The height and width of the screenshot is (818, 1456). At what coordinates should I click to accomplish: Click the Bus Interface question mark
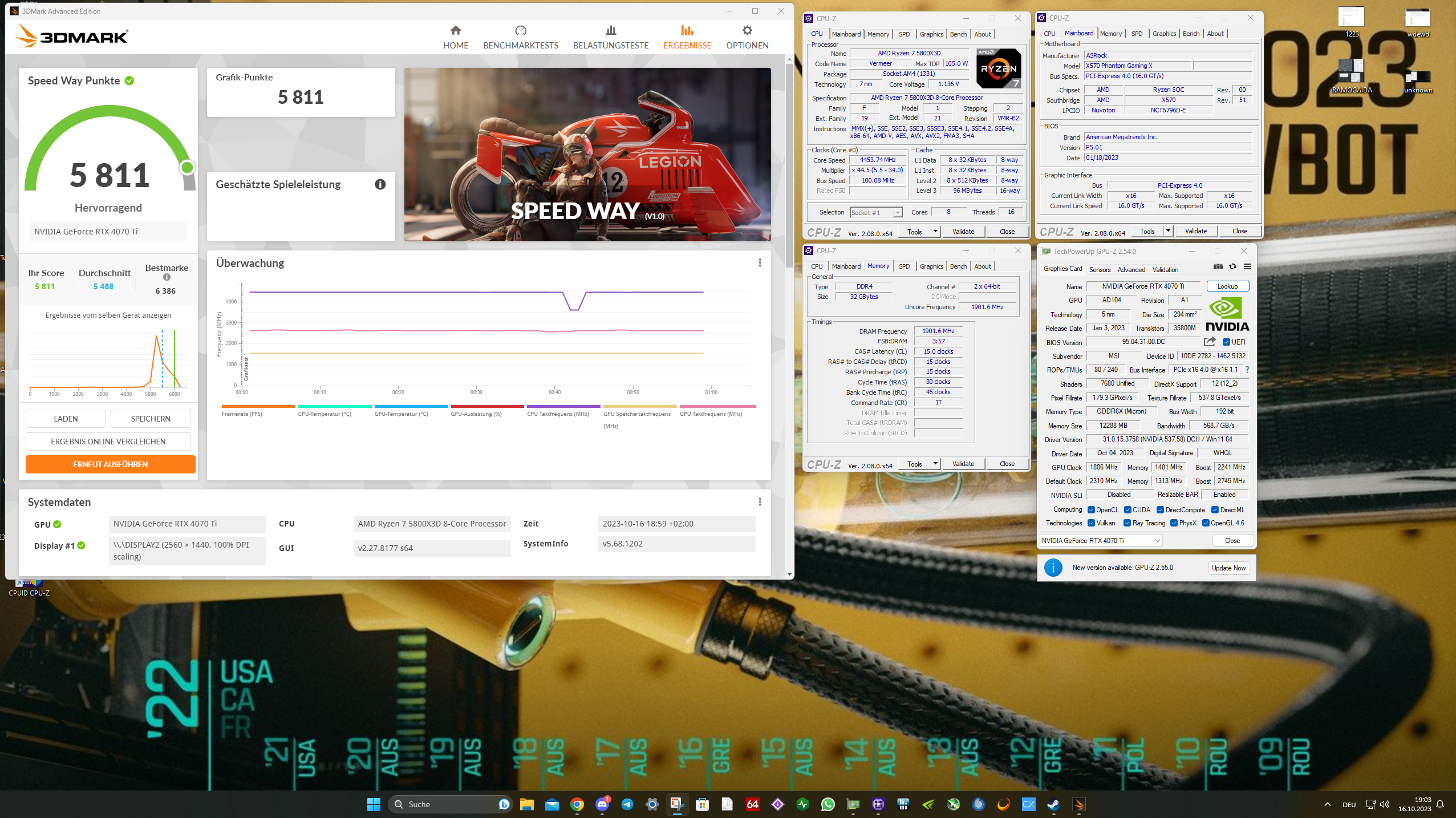pyautogui.click(x=1247, y=370)
